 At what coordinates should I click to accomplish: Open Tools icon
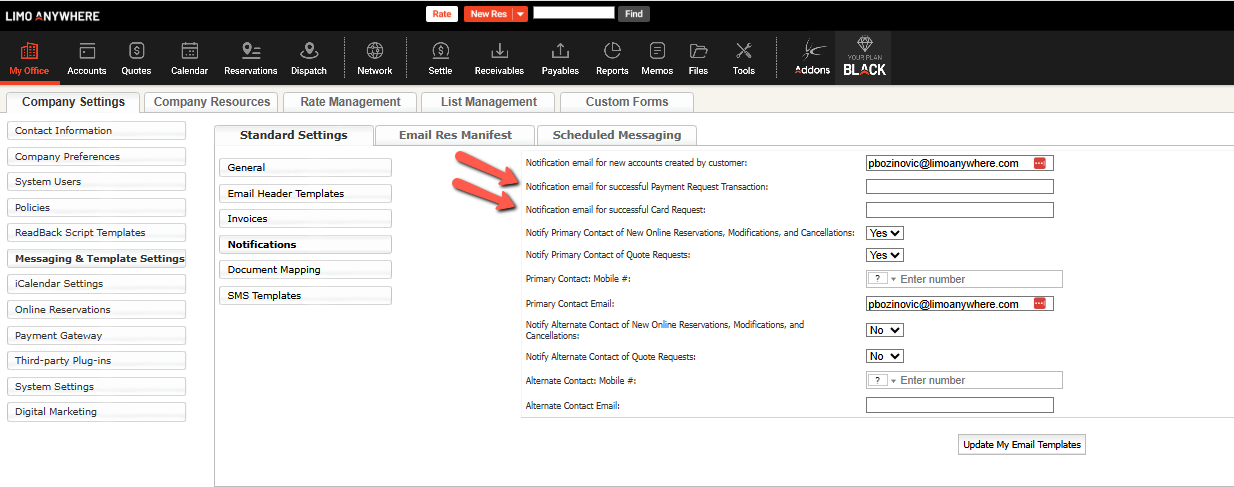click(743, 58)
